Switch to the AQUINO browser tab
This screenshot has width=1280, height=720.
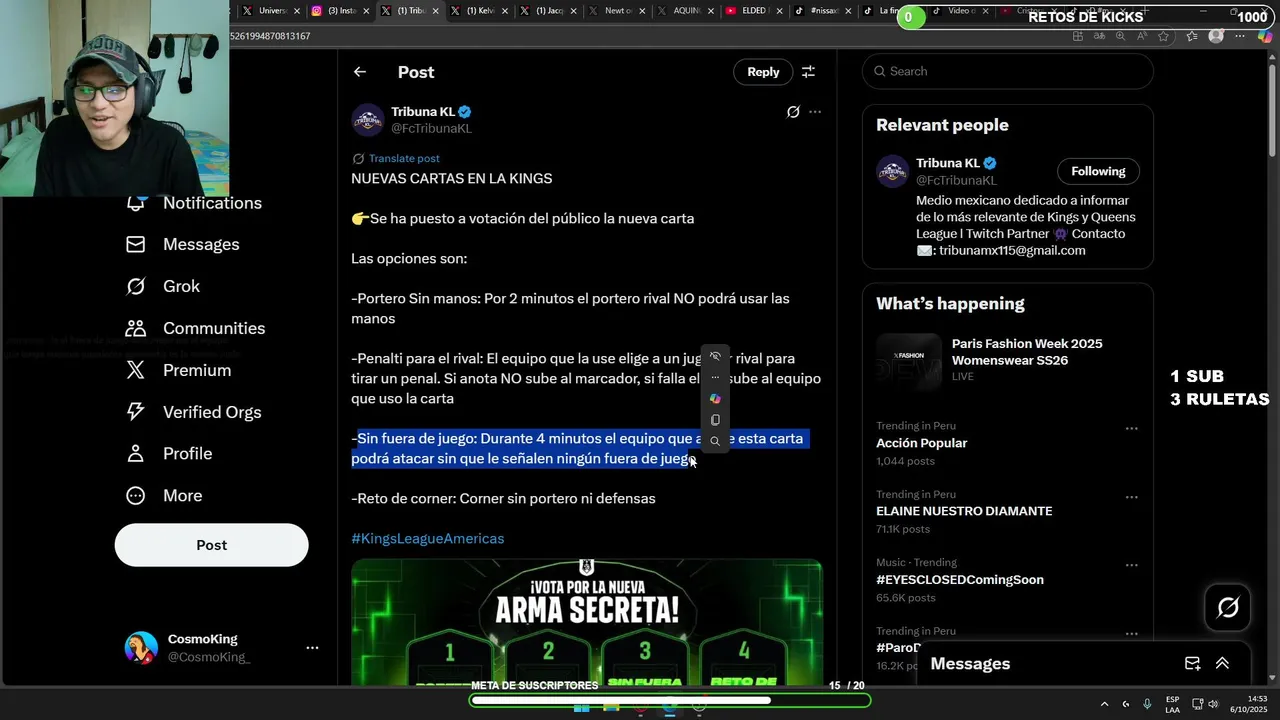(x=684, y=11)
